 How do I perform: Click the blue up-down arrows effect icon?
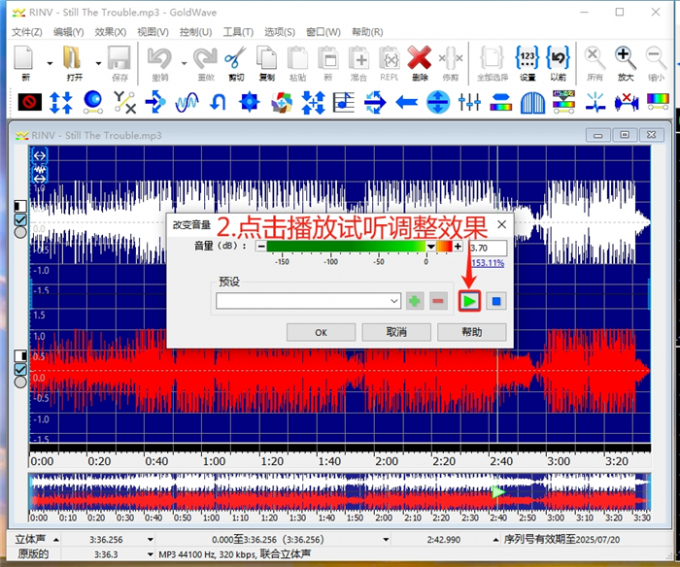coord(61,102)
